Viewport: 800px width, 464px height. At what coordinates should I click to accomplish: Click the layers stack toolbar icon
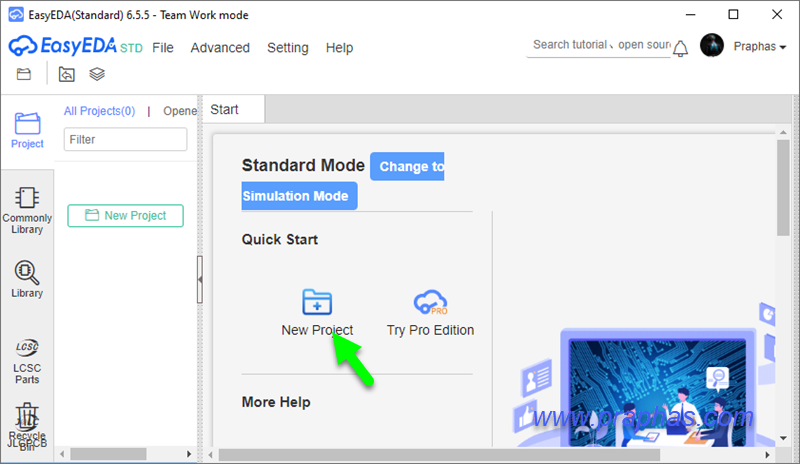[97, 75]
